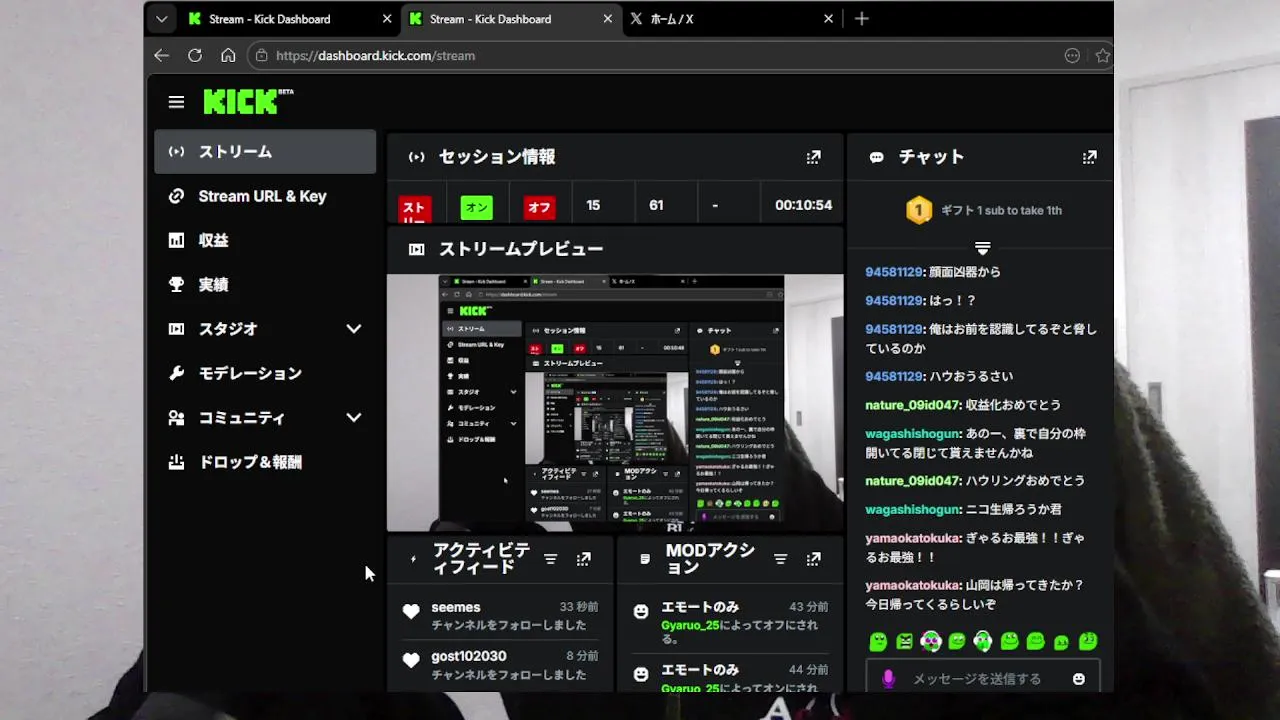Click the 61 value in session info
The height and width of the screenshot is (720, 1280).
(656, 205)
